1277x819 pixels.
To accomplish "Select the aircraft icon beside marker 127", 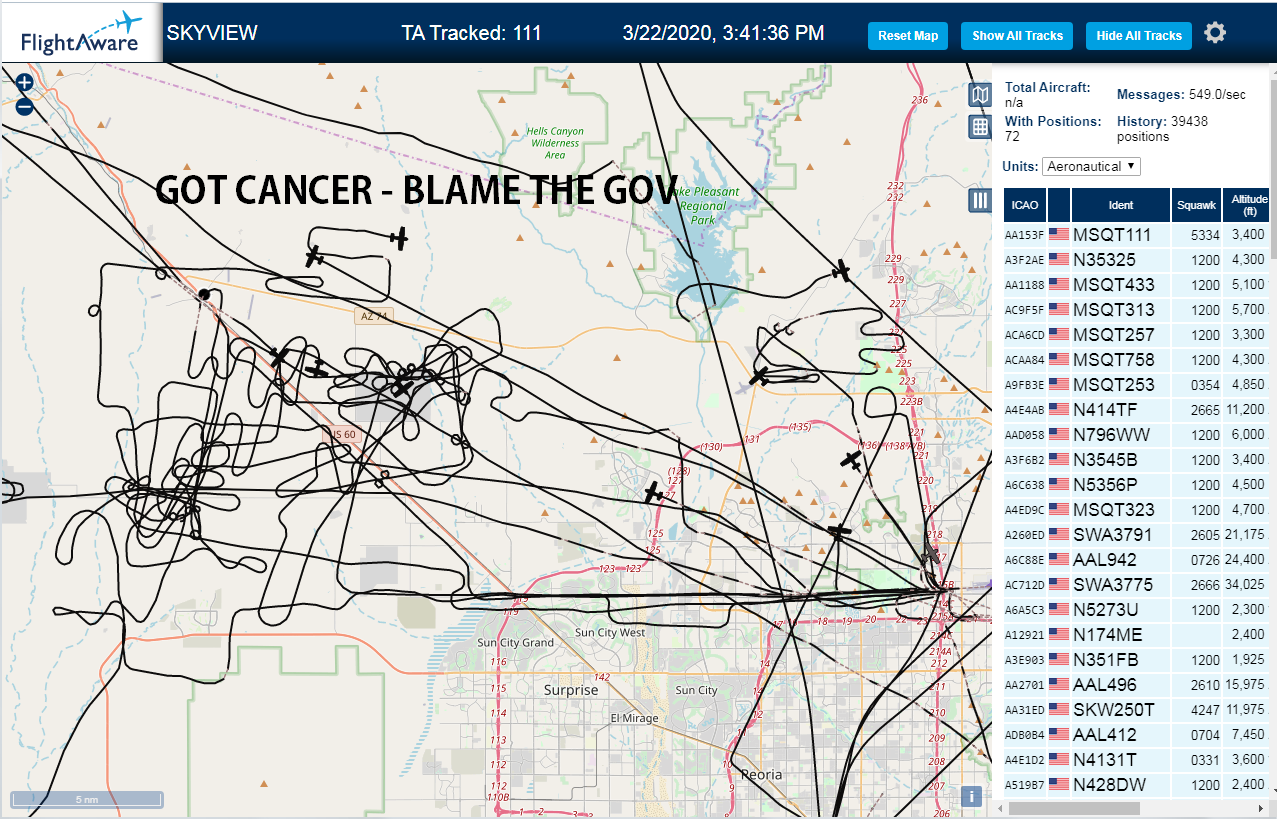I will (x=654, y=492).
